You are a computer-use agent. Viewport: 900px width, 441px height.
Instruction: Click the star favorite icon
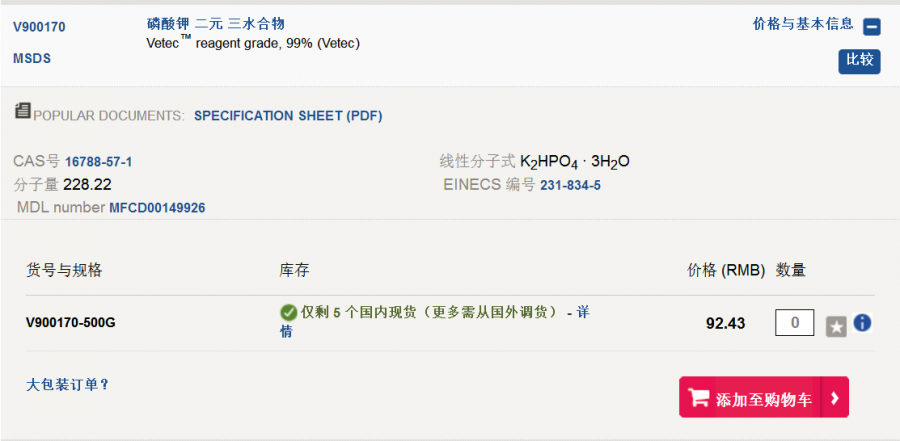point(836,326)
